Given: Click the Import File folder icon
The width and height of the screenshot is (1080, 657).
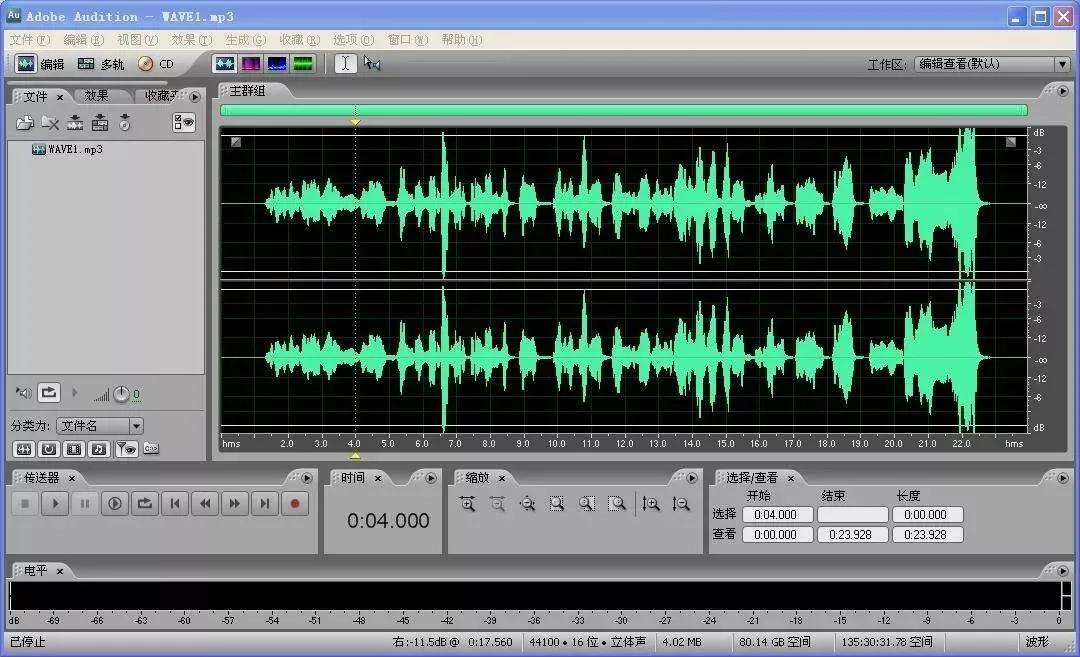Looking at the screenshot, I should [25, 123].
